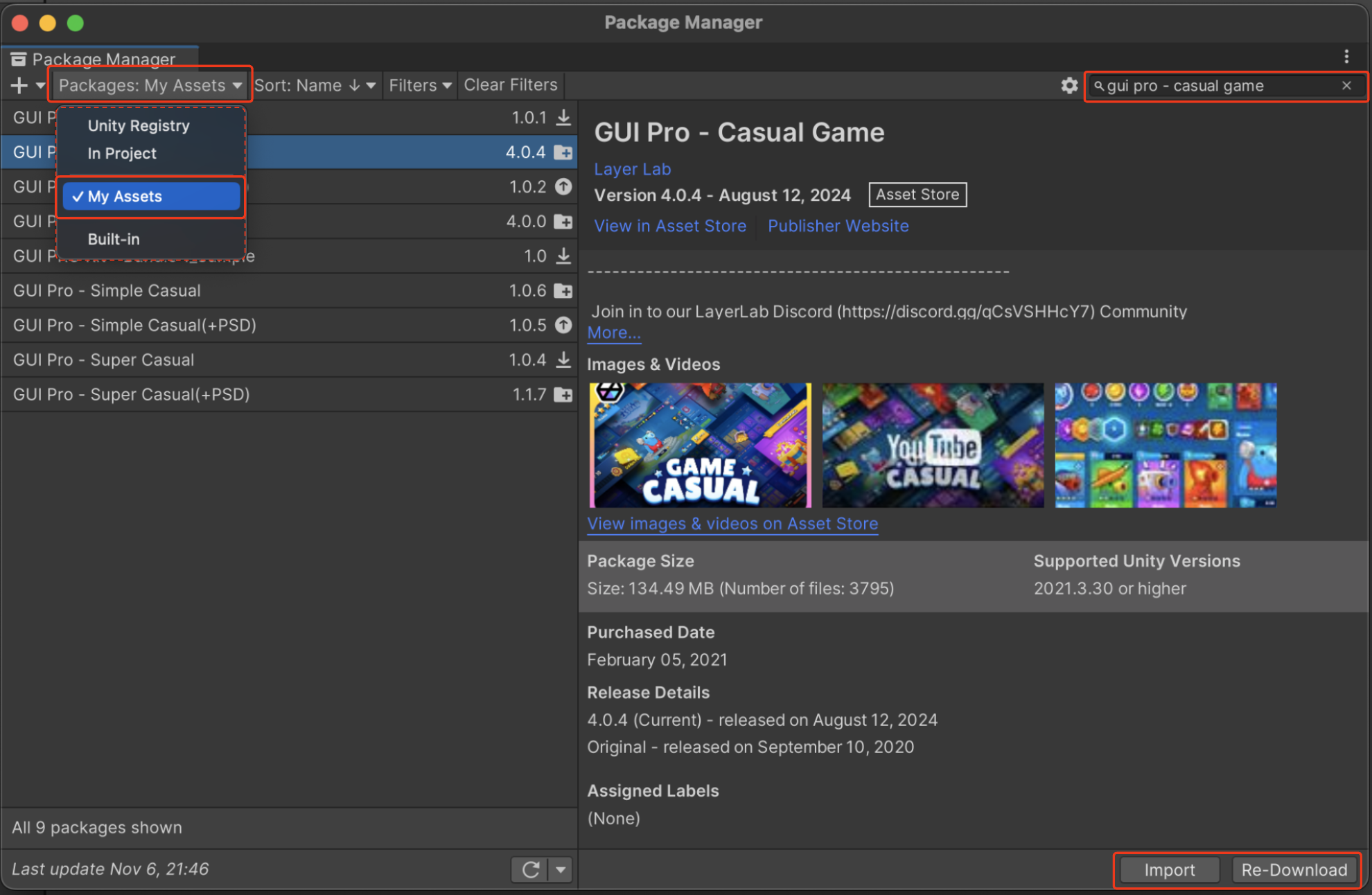Open the YouTube Casual video thumbnail
The image size is (1372, 895).
933,445
